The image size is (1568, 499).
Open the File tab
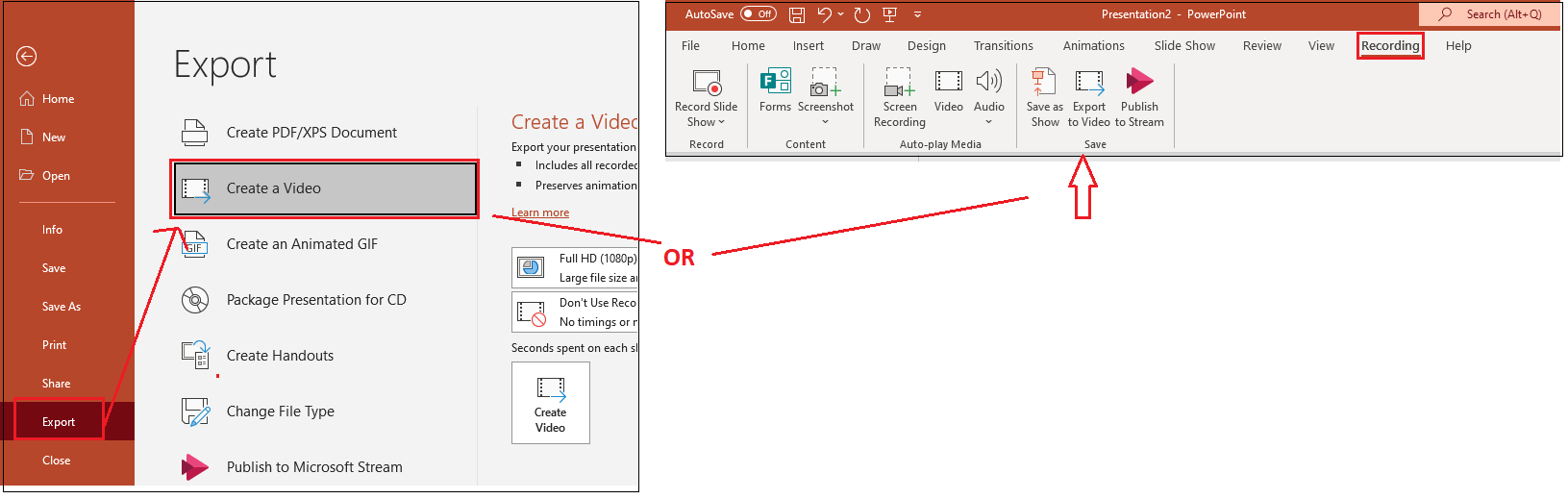pyautogui.click(x=690, y=46)
